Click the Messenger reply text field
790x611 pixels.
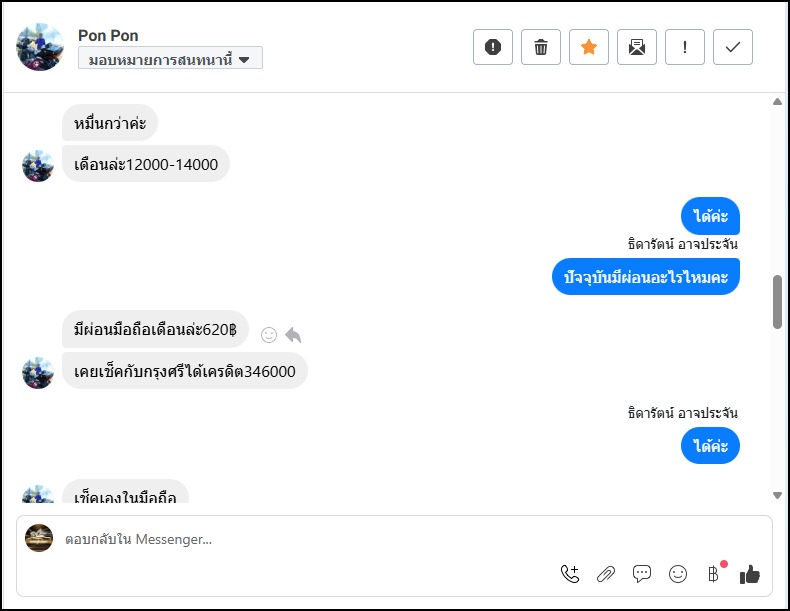300,540
